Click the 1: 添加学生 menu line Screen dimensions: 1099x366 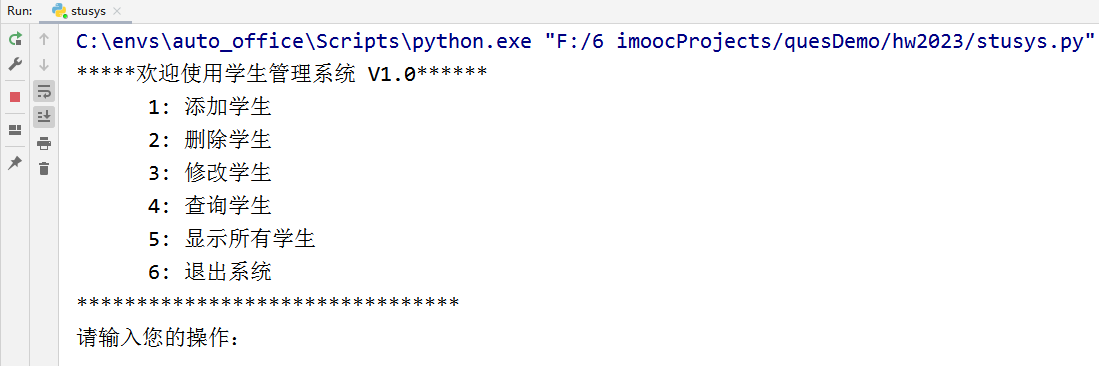coord(210,107)
